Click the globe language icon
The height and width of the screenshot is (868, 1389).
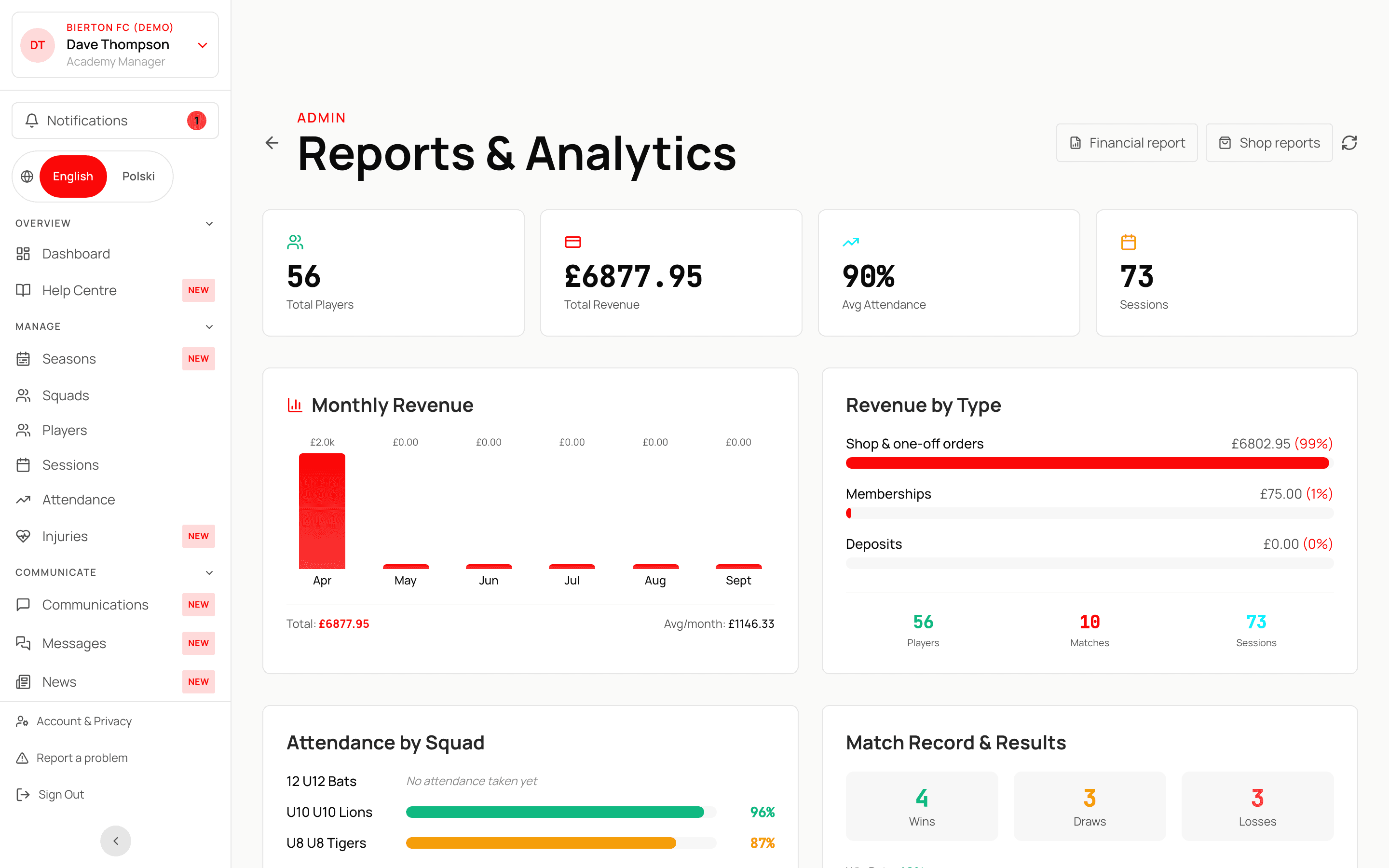coord(27,176)
